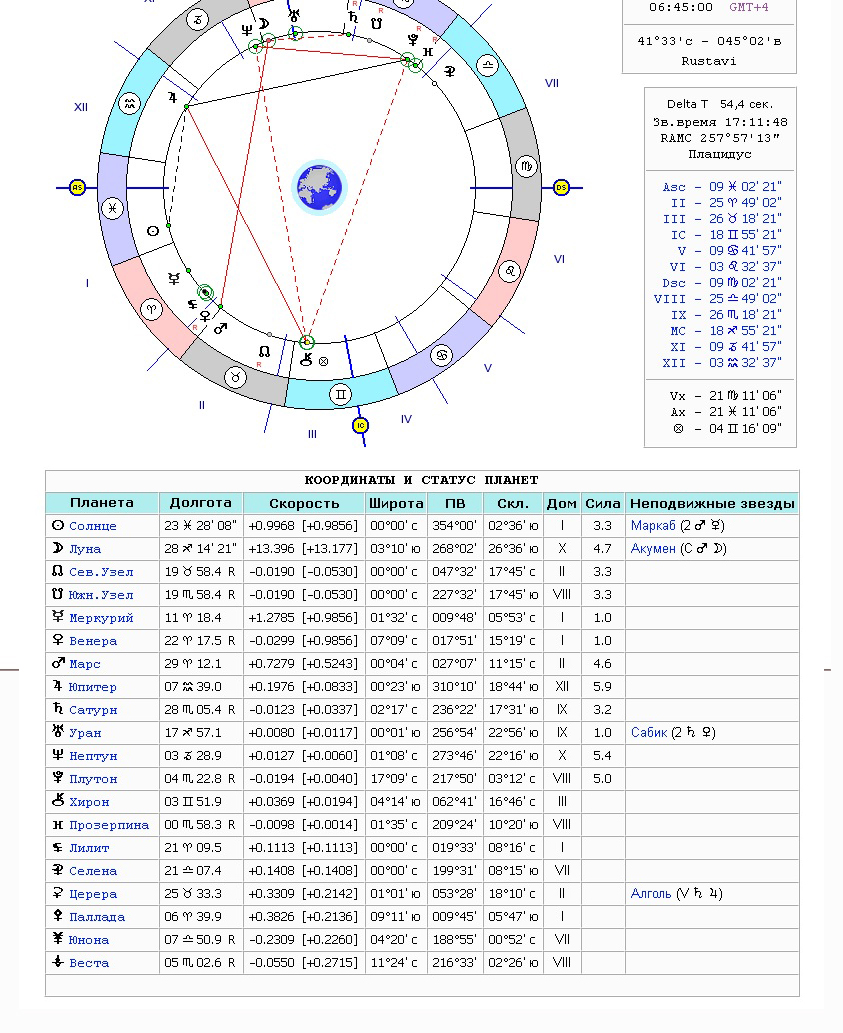Click the Rustavi location text
843x1033 pixels.
709,61
